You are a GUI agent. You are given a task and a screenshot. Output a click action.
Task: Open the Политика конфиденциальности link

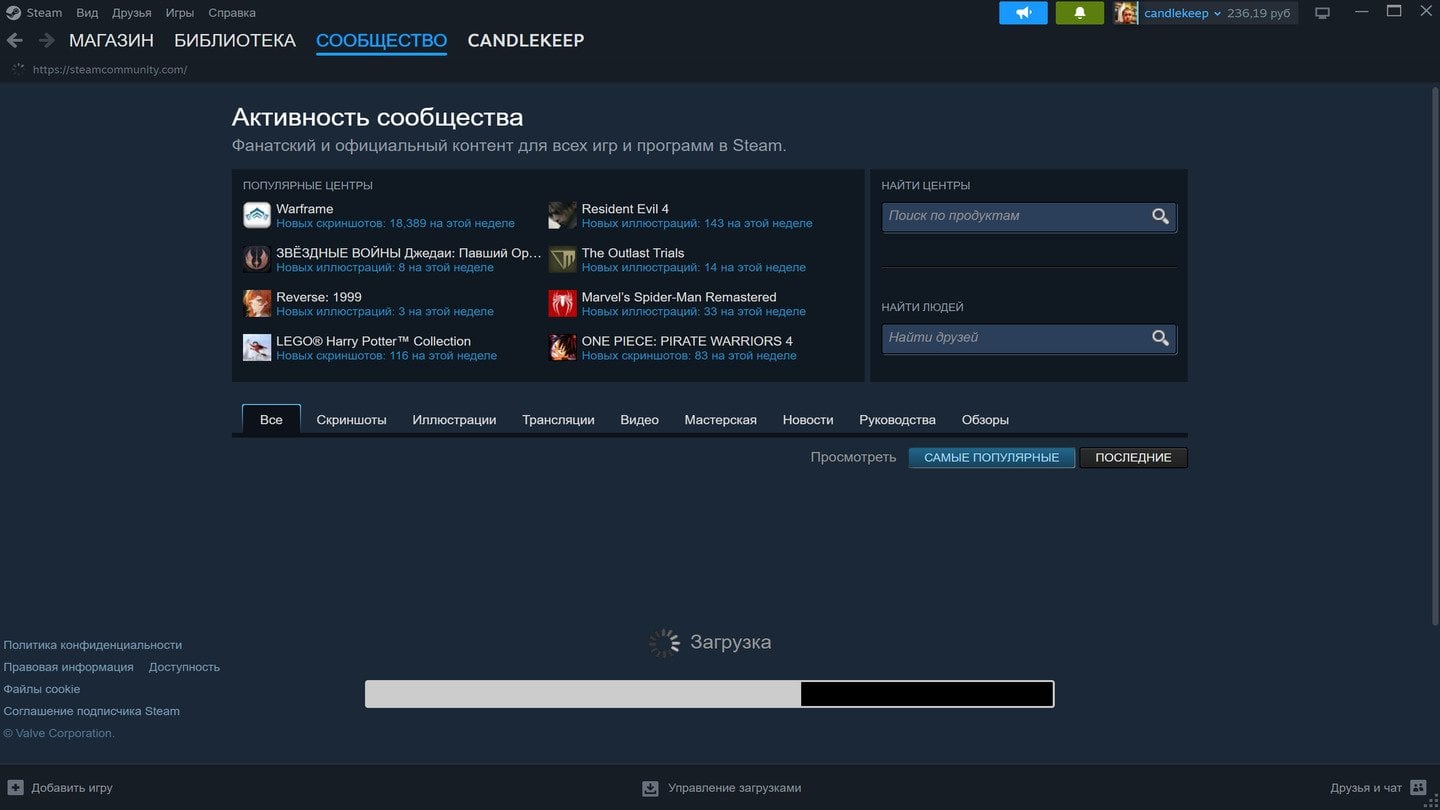pyautogui.click(x=92, y=644)
